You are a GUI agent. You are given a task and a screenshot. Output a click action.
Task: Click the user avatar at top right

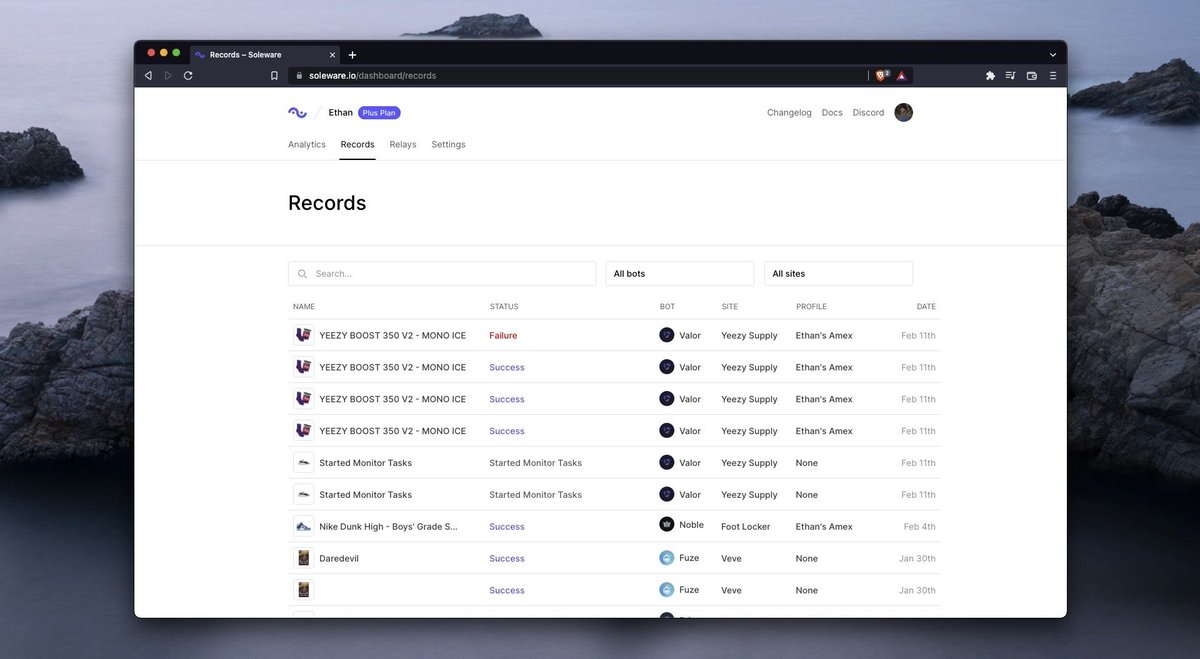(x=903, y=112)
